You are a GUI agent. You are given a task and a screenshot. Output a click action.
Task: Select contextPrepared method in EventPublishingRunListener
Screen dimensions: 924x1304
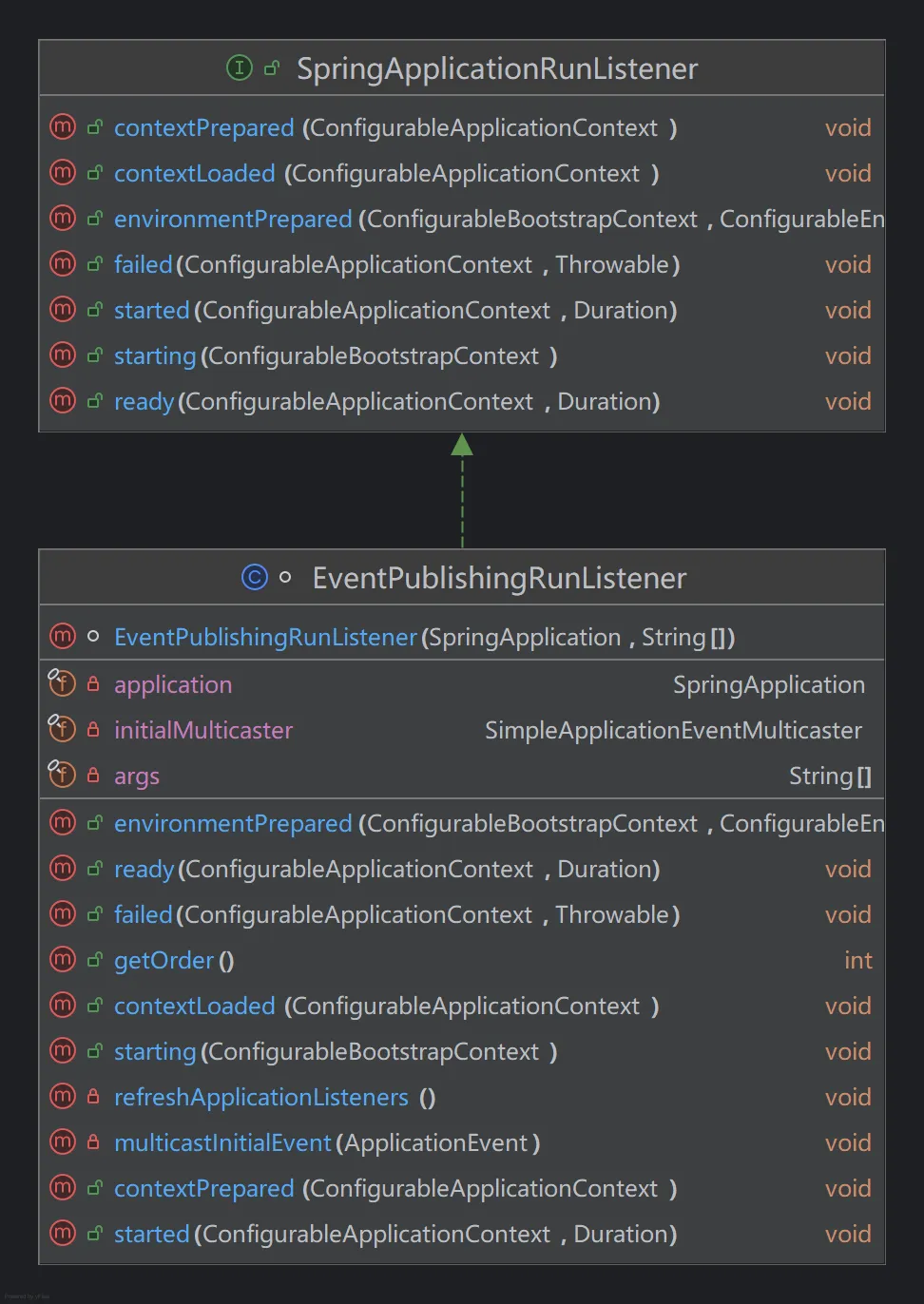click(204, 1189)
